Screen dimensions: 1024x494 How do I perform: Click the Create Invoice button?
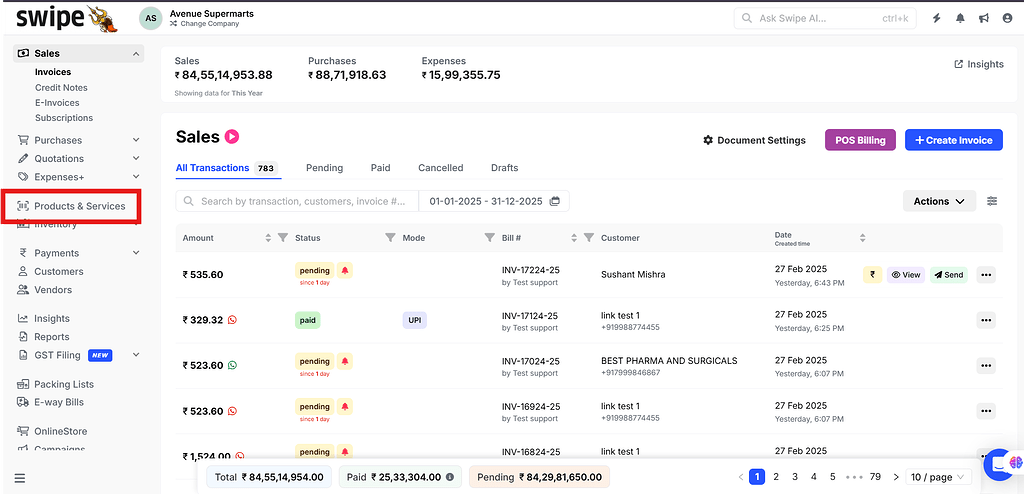[x=953, y=140]
